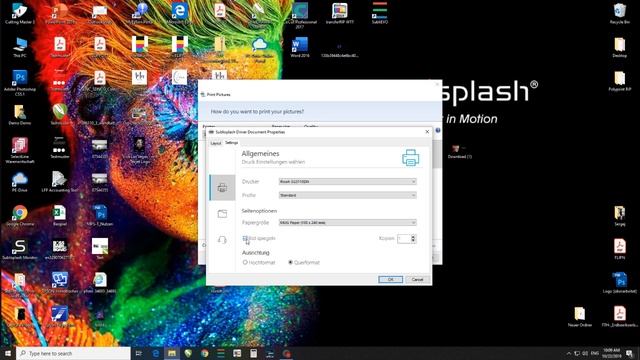The width and height of the screenshot is (640, 360).
Task: Open the Sublisplash Monitor desktop shortcut
Action: [20, 249]
